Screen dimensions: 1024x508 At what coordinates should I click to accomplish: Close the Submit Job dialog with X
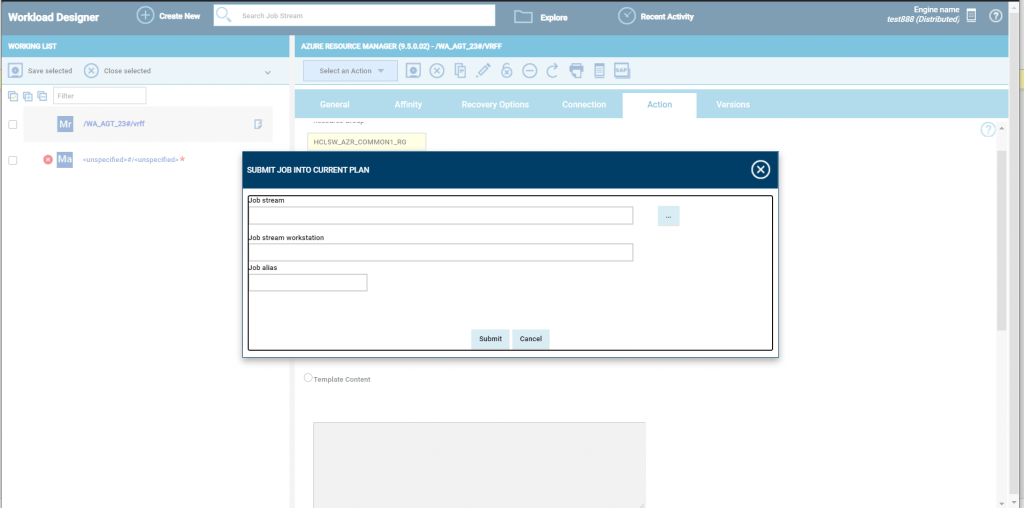point(760,169)
